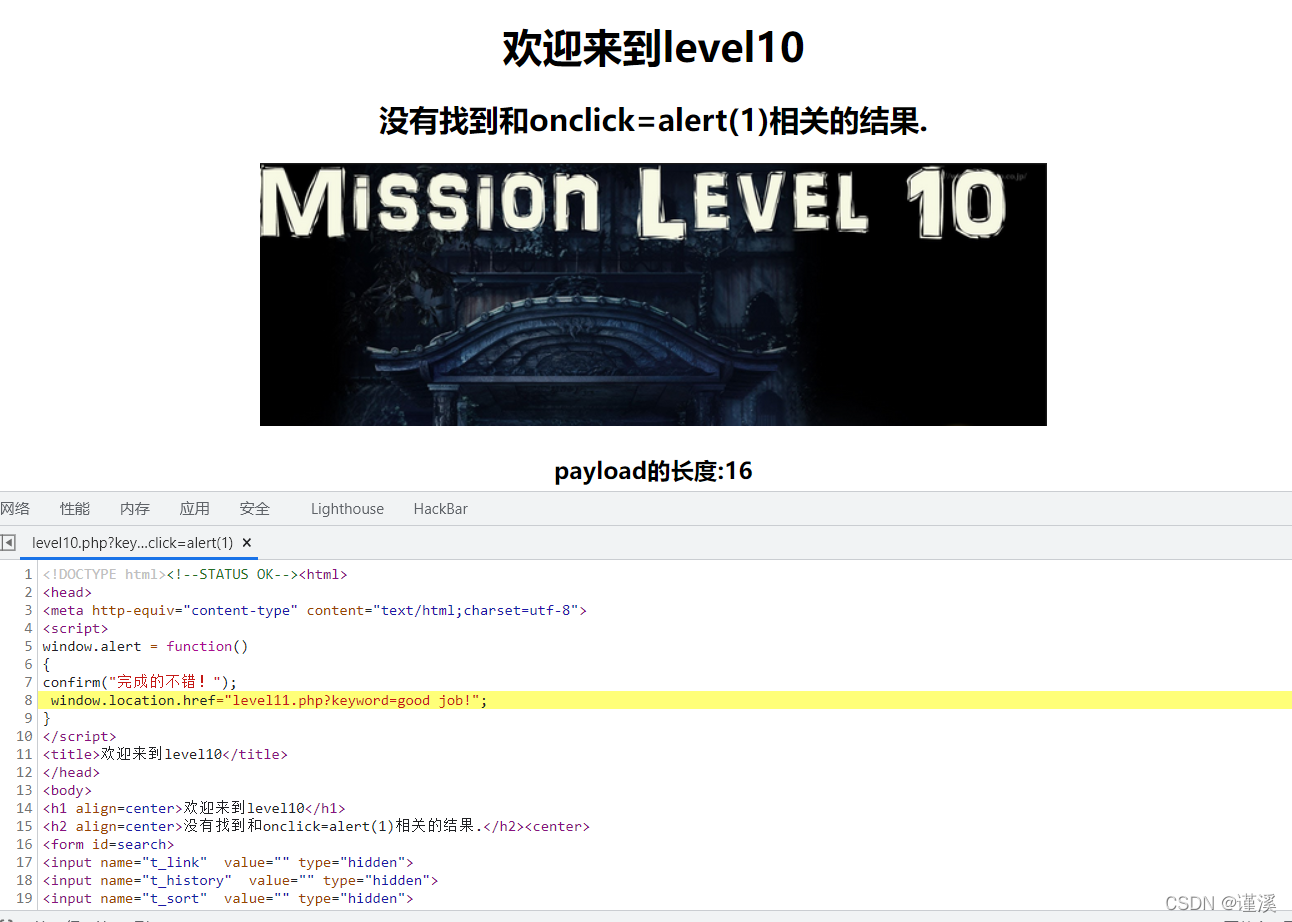Click line number 19 in the gutter
1292x922 pixels.
(25, 899)
